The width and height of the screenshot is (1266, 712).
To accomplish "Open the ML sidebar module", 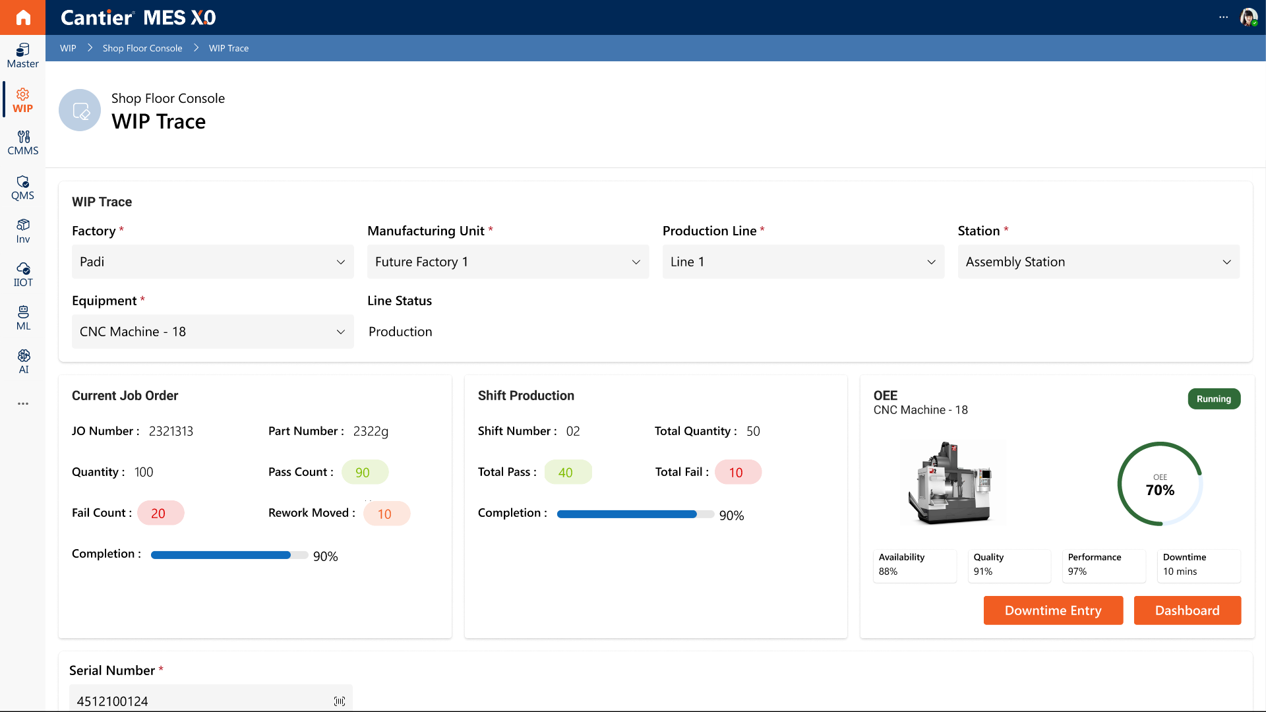I will point(23,318).
